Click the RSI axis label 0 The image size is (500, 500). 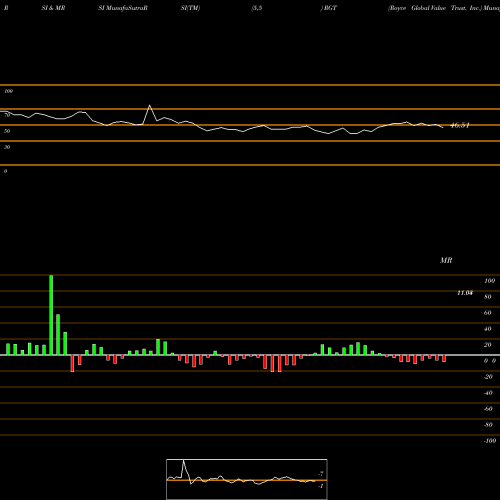pos(5,171)
